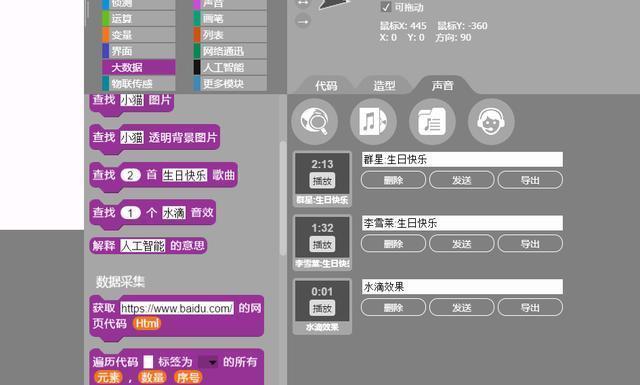Select the no-rotation arrow icon
Viewport: 640px width, 385px height.
[x=303, y=21]
